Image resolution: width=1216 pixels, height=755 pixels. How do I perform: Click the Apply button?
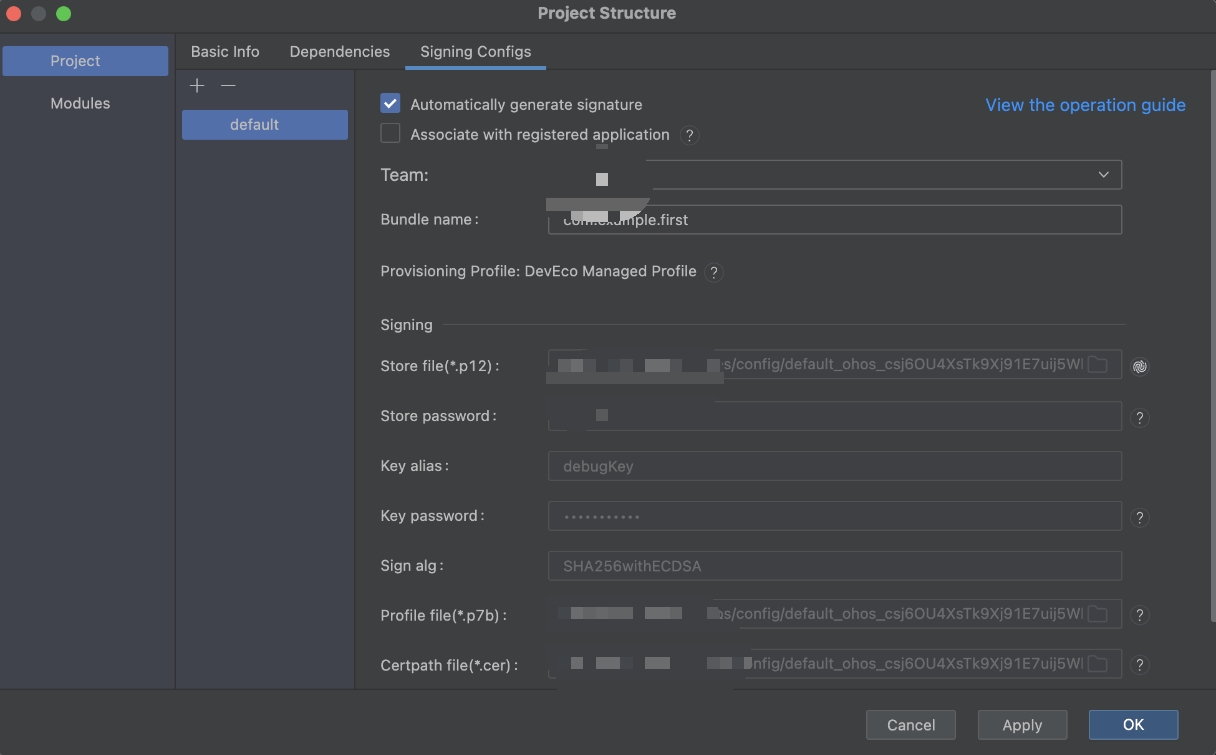click(x=1022, y=725)
